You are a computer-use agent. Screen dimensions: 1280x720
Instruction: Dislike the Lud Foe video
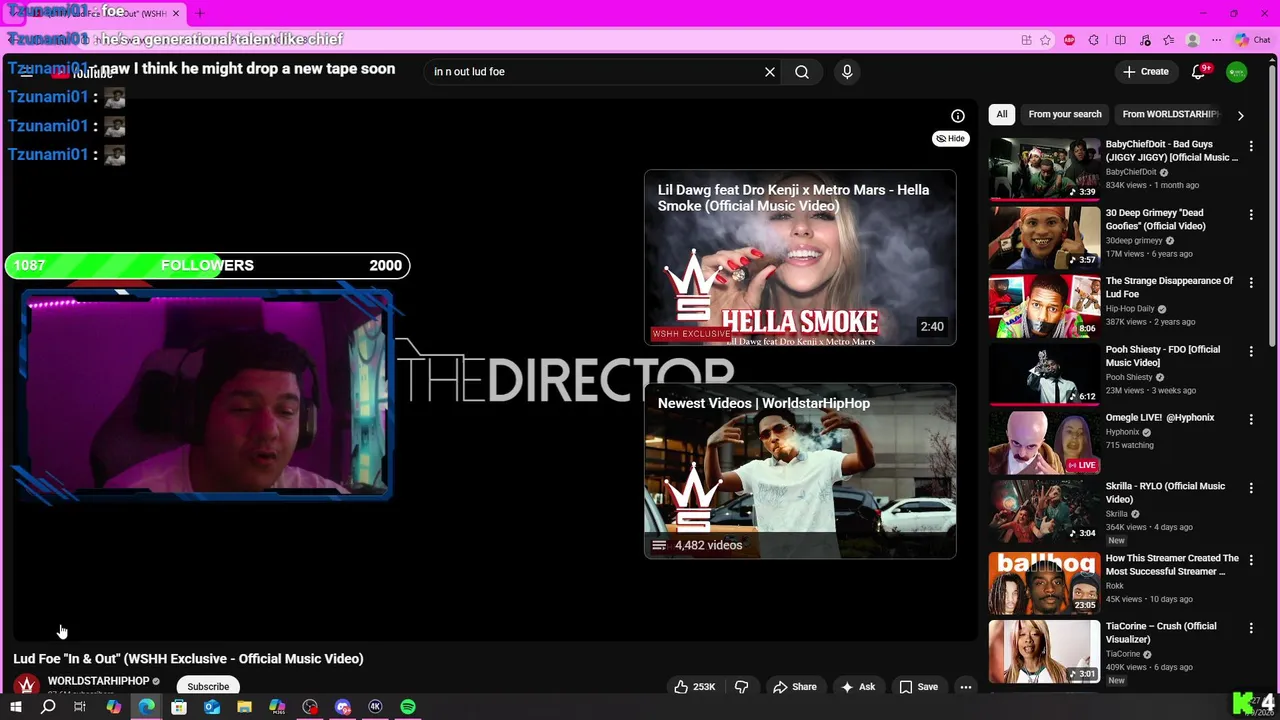pyautogui.click(x=741, y=687)
